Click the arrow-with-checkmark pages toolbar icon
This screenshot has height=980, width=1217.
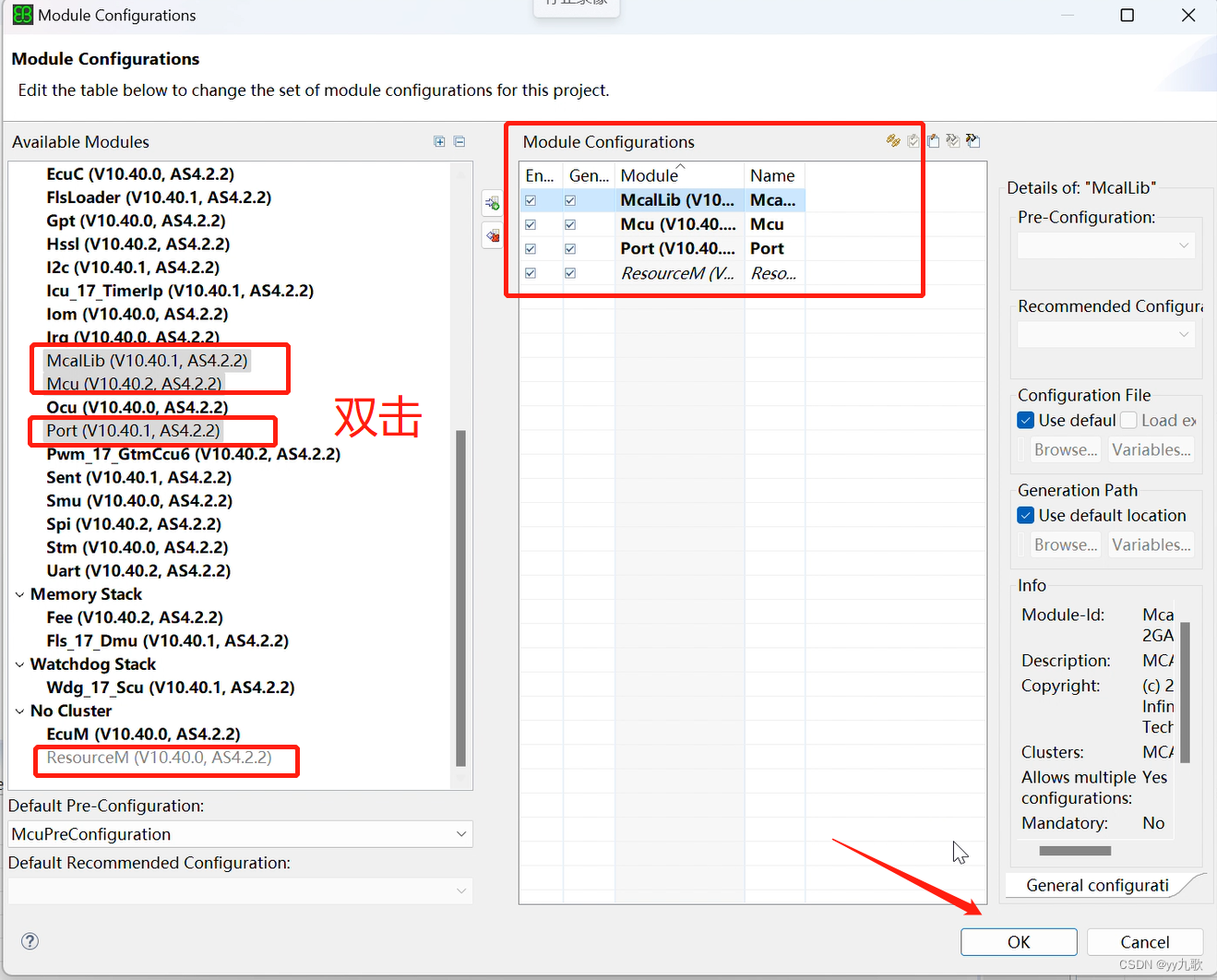953,140
